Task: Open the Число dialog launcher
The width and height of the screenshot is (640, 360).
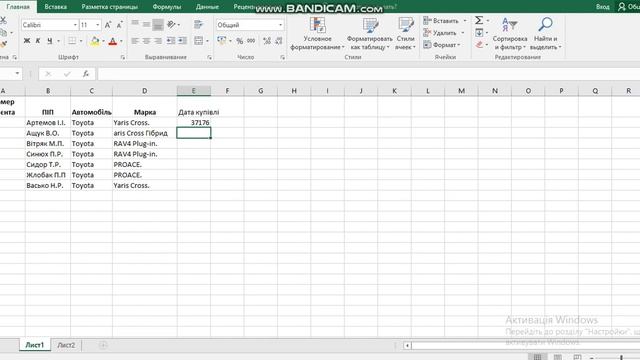Action: 282,58
